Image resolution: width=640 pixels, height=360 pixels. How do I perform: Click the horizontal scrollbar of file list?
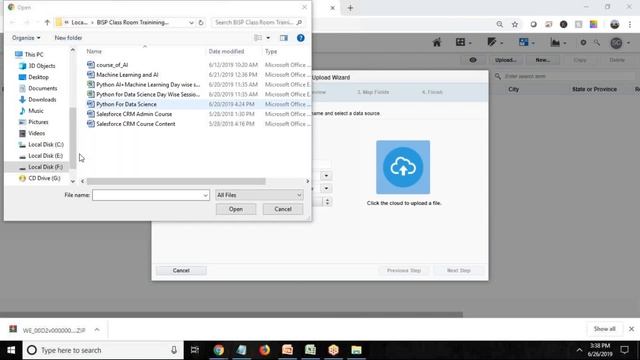(176, 181)
